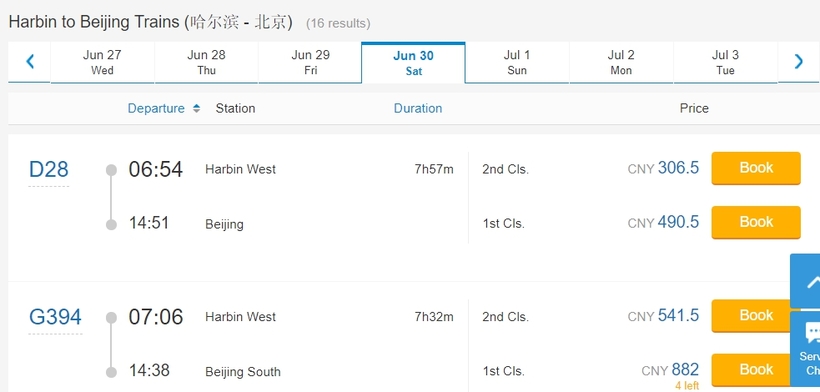
Task: Sort results by Departure
Action: pos(156,109)
